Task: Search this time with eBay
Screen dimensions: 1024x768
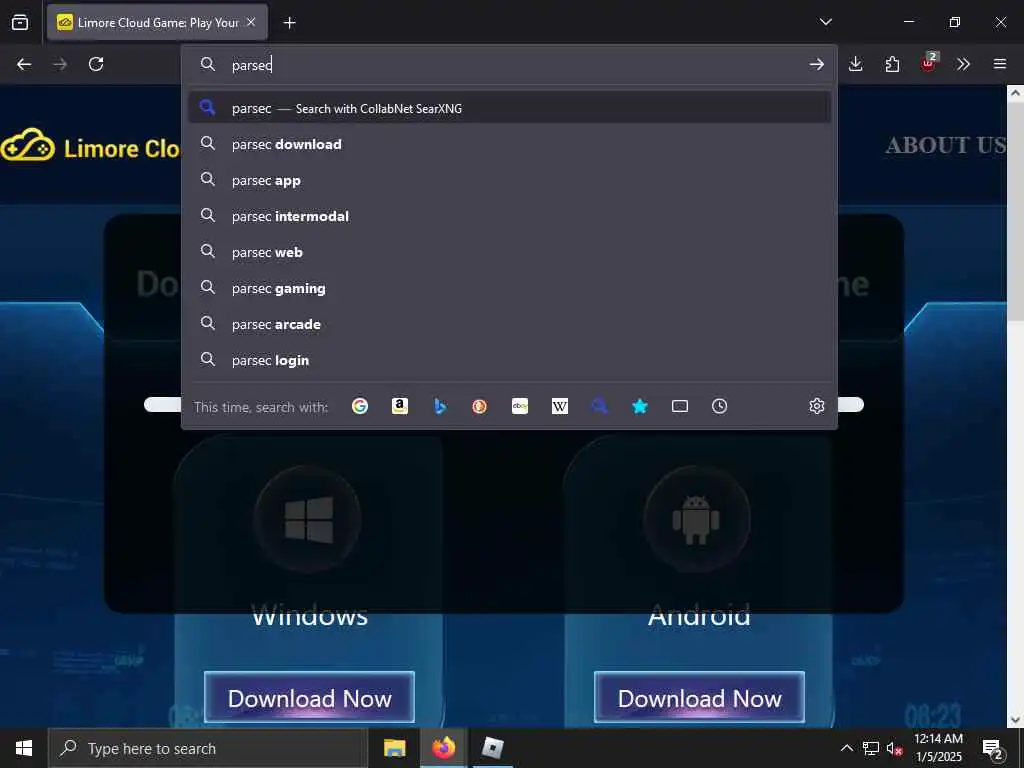Action: pyautogui.click(x=520, y=406)
